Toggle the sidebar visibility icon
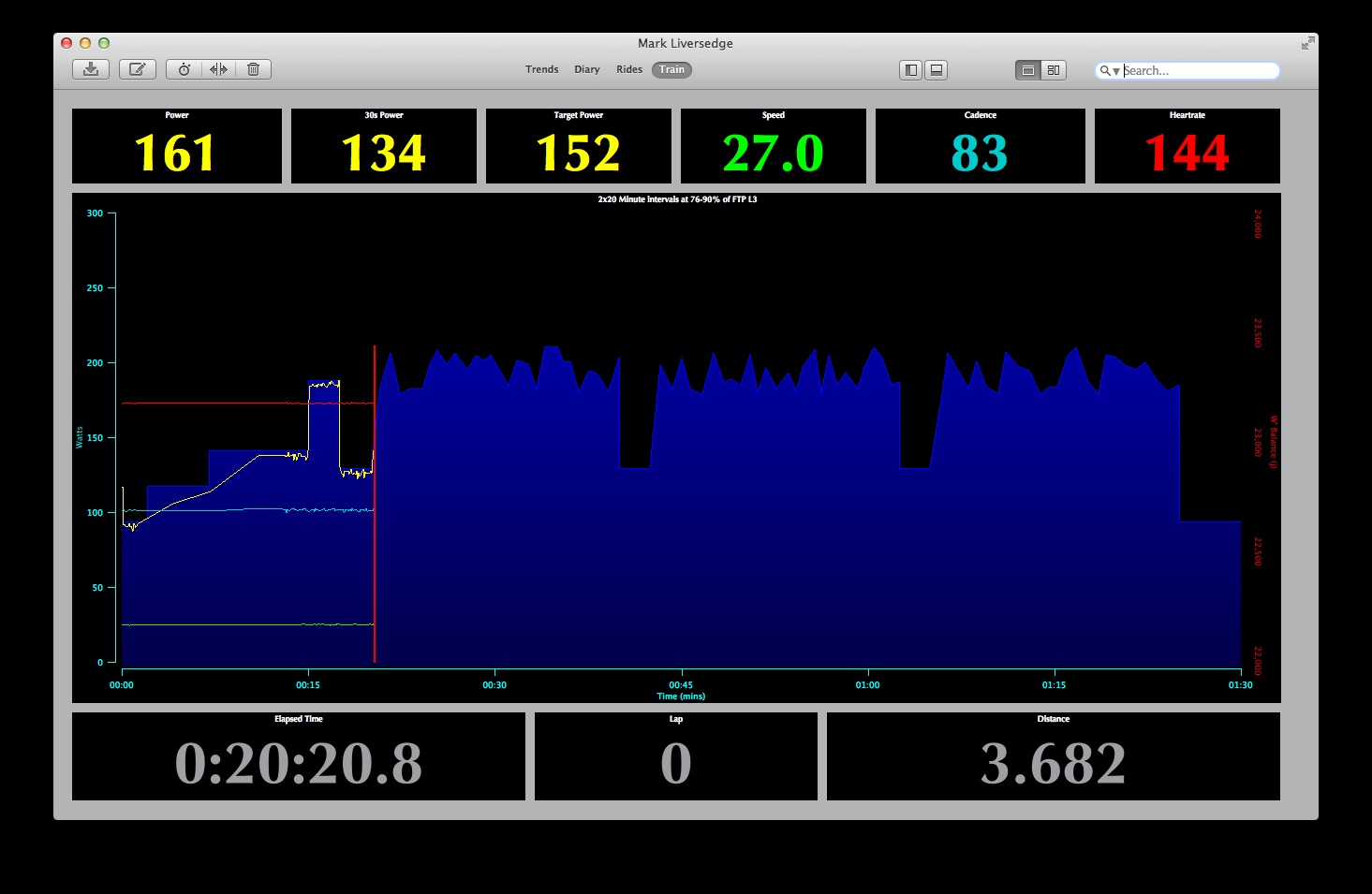 click(910, 70)
